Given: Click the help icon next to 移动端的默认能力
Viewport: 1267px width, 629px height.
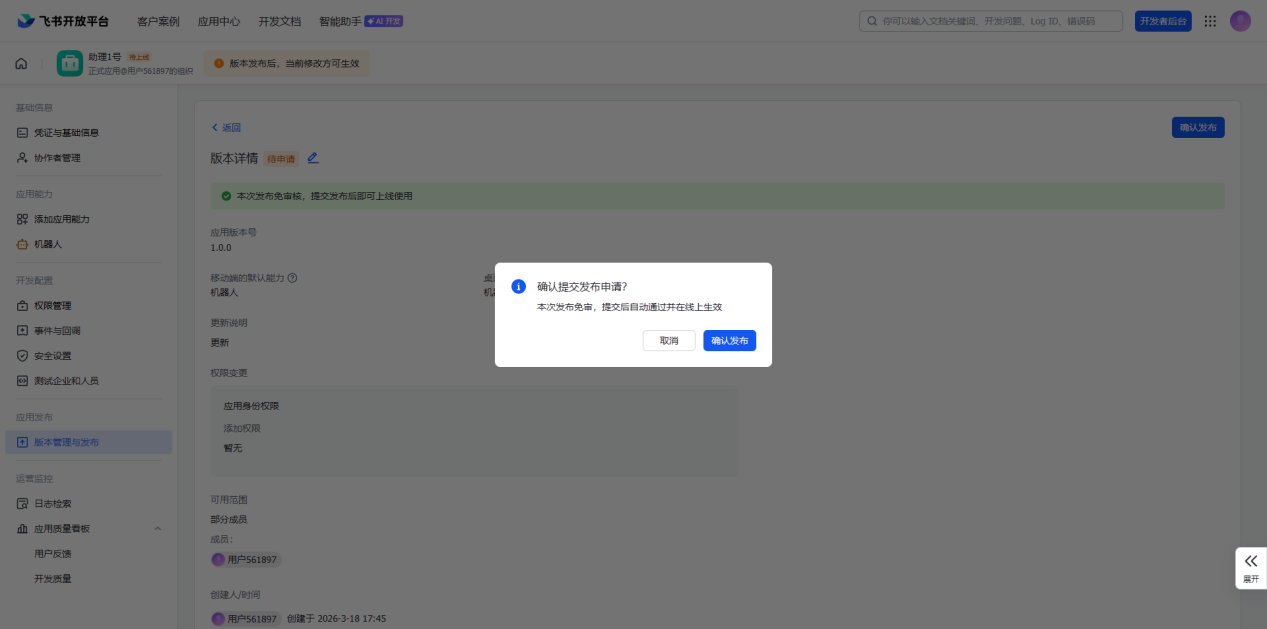Looking at the screenshot, I should 293,278.
